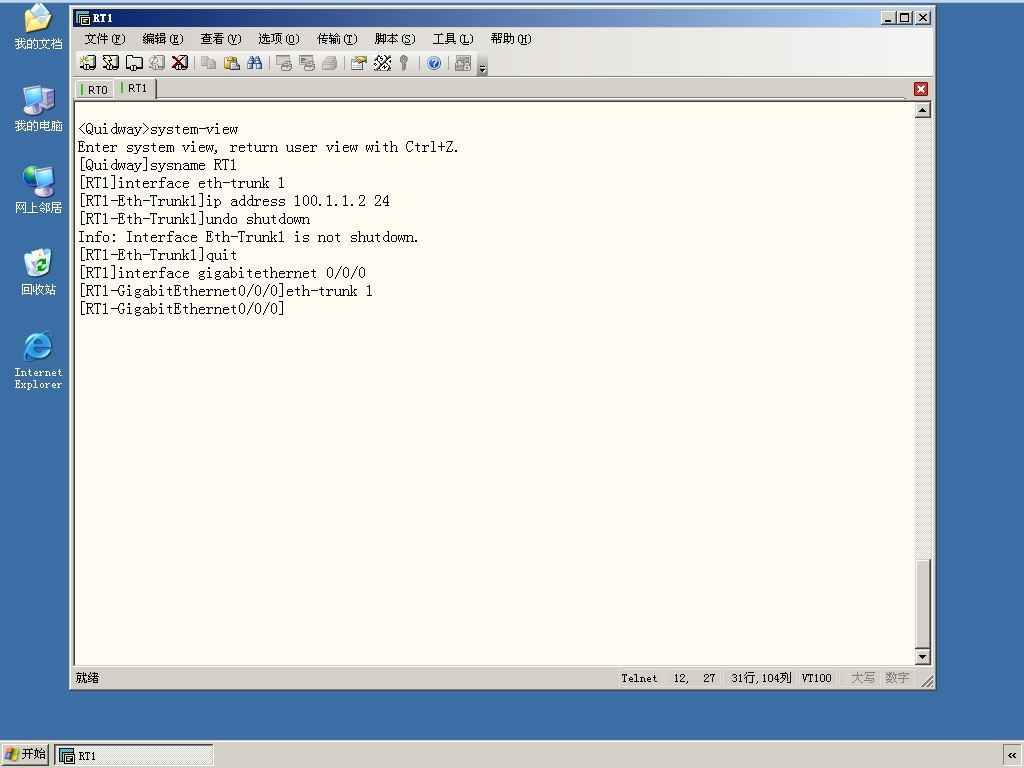Click the 31行,104列 status entry
Image resolution: width=1024 pixels, height=768 pixels.
[761, 678]
